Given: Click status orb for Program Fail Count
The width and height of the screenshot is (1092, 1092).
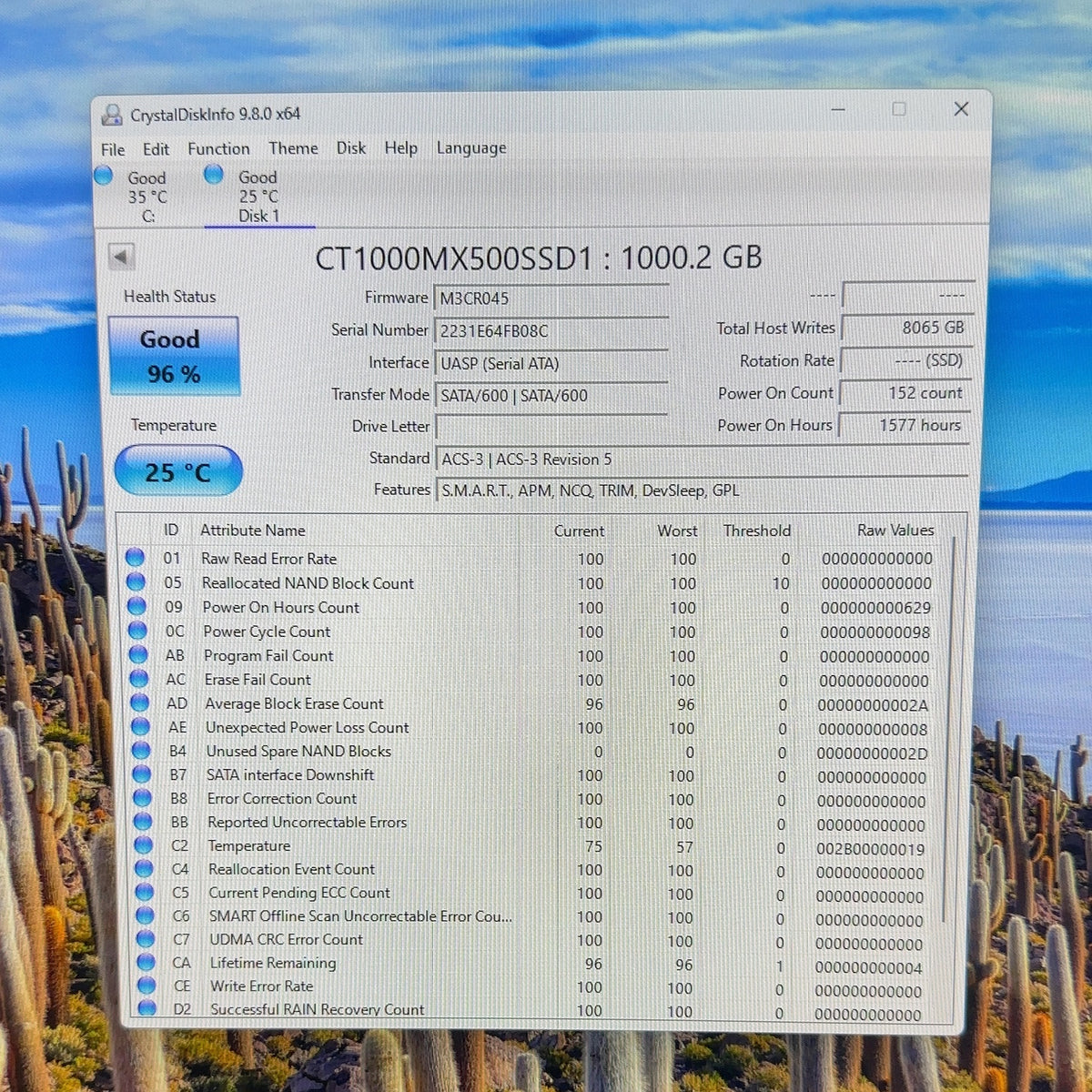Looking at the screenshot, I should [x=138, y=654].
